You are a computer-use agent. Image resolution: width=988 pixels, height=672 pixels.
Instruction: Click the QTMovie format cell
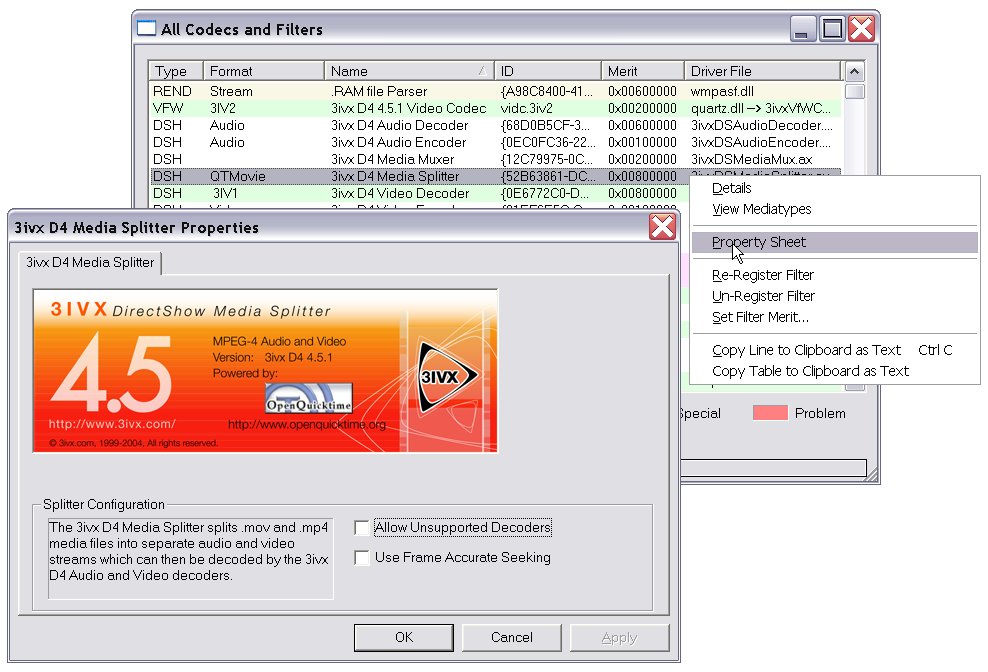(x=238, y=177)
